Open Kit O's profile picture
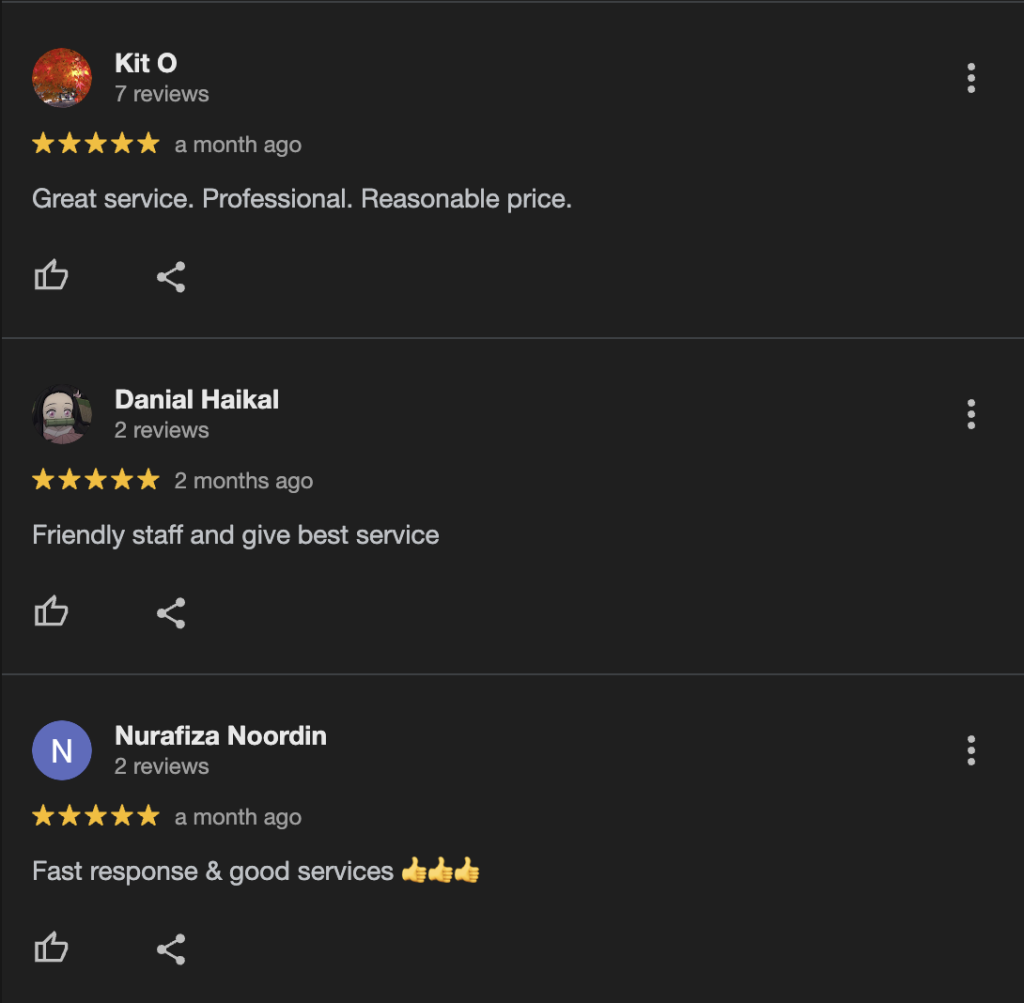The width and height of the screenshot is (1024, 1003). (x=62, y=78)
